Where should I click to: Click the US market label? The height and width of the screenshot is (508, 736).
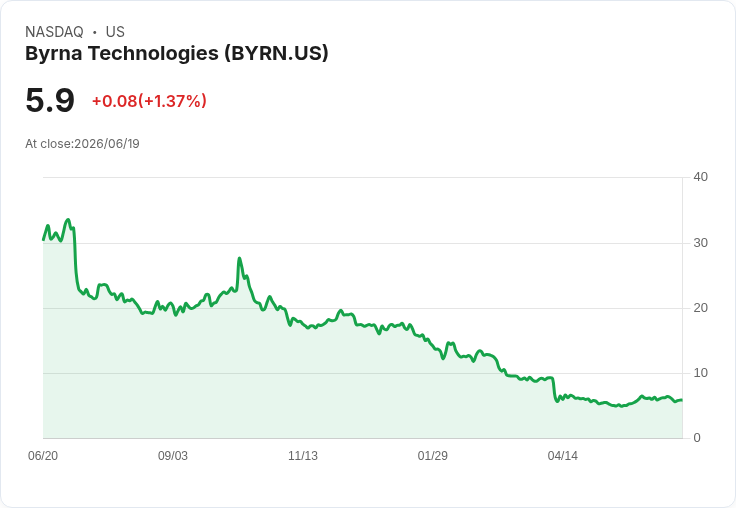(x=115, y=32)
